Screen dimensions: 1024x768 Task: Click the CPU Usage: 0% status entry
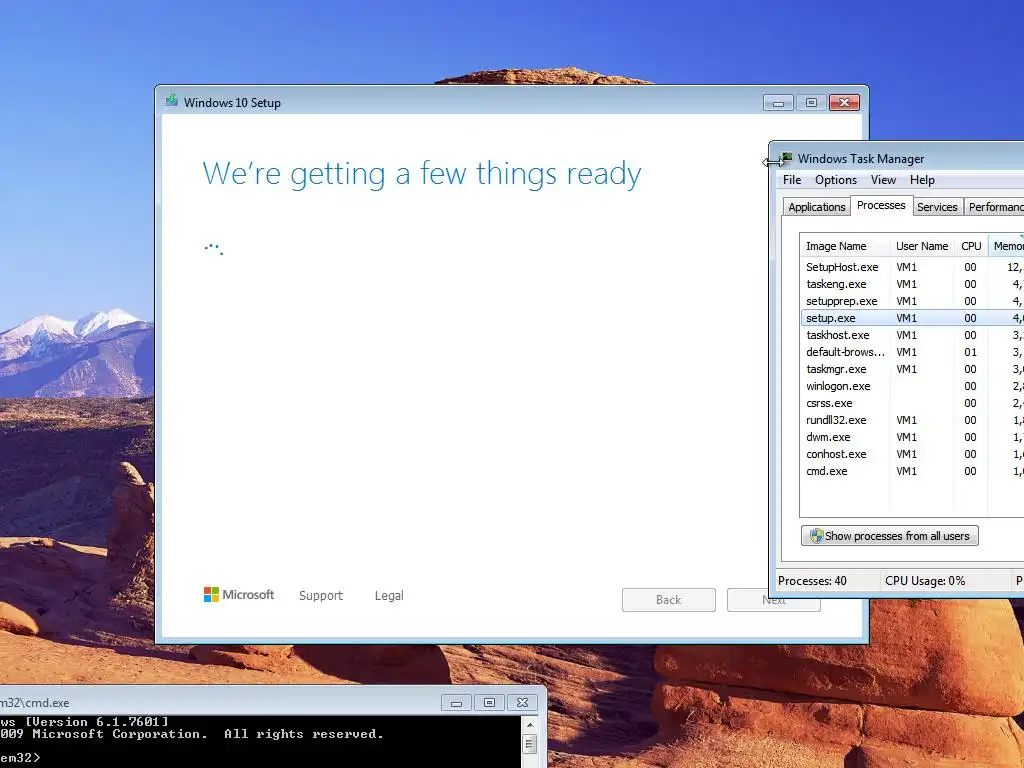click(x=925, y=581)
